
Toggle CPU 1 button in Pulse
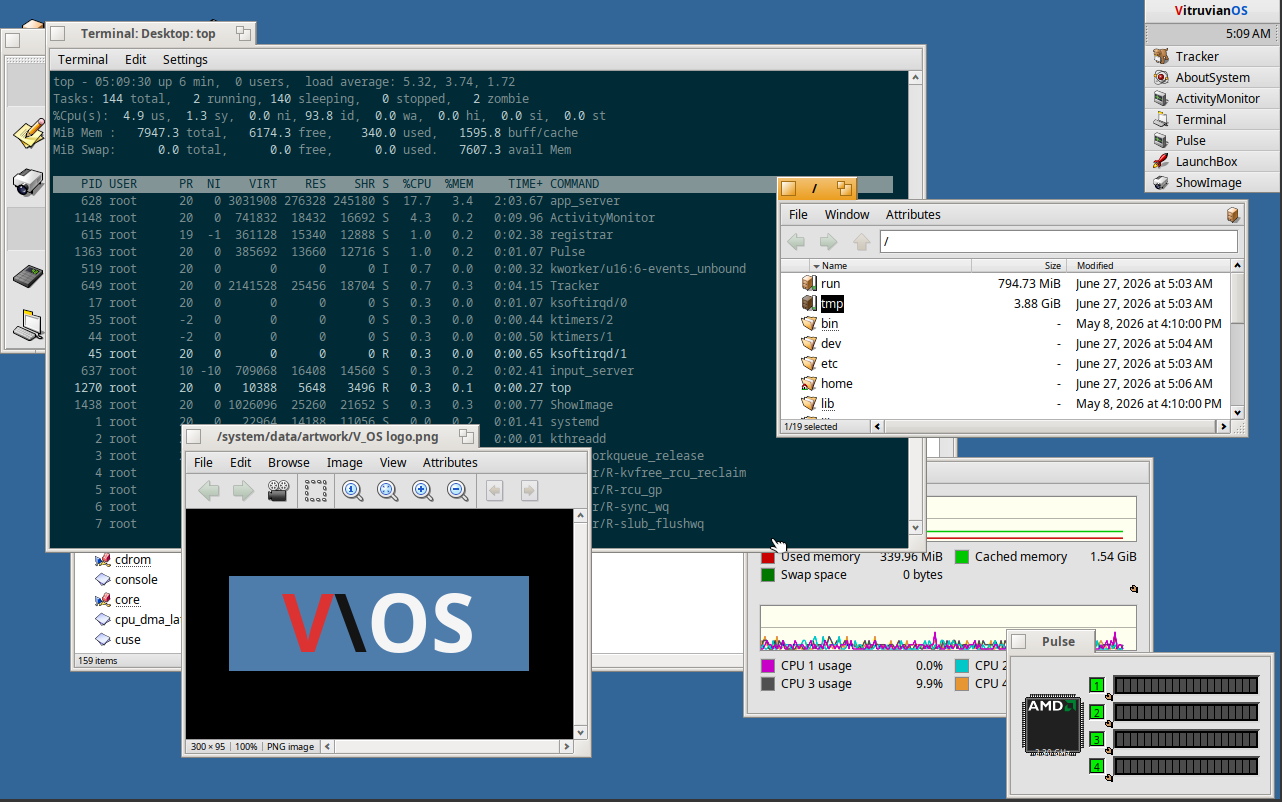tap(1097, 685)
